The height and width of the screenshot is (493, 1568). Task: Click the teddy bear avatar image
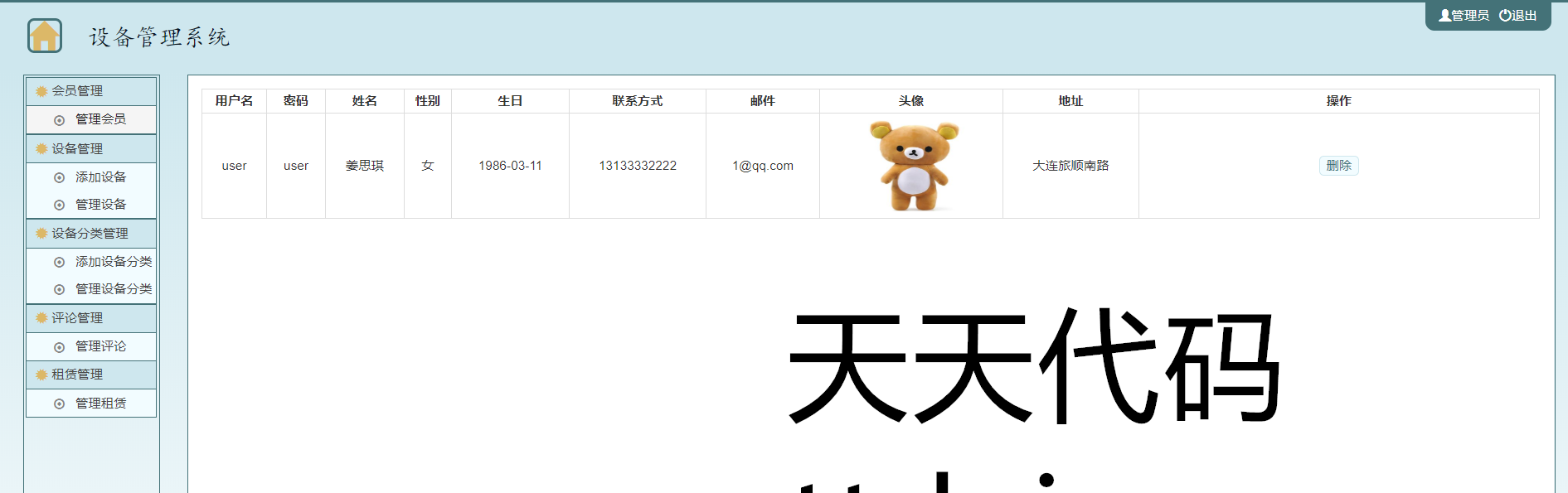(914, 166)
